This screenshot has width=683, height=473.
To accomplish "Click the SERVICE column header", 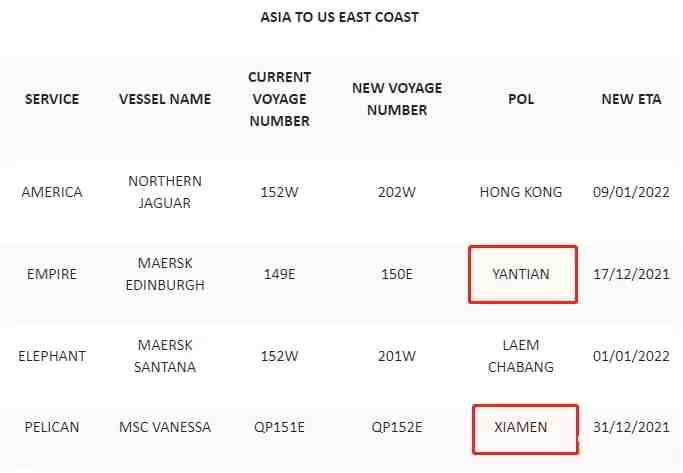I will [x=52, y=99].
